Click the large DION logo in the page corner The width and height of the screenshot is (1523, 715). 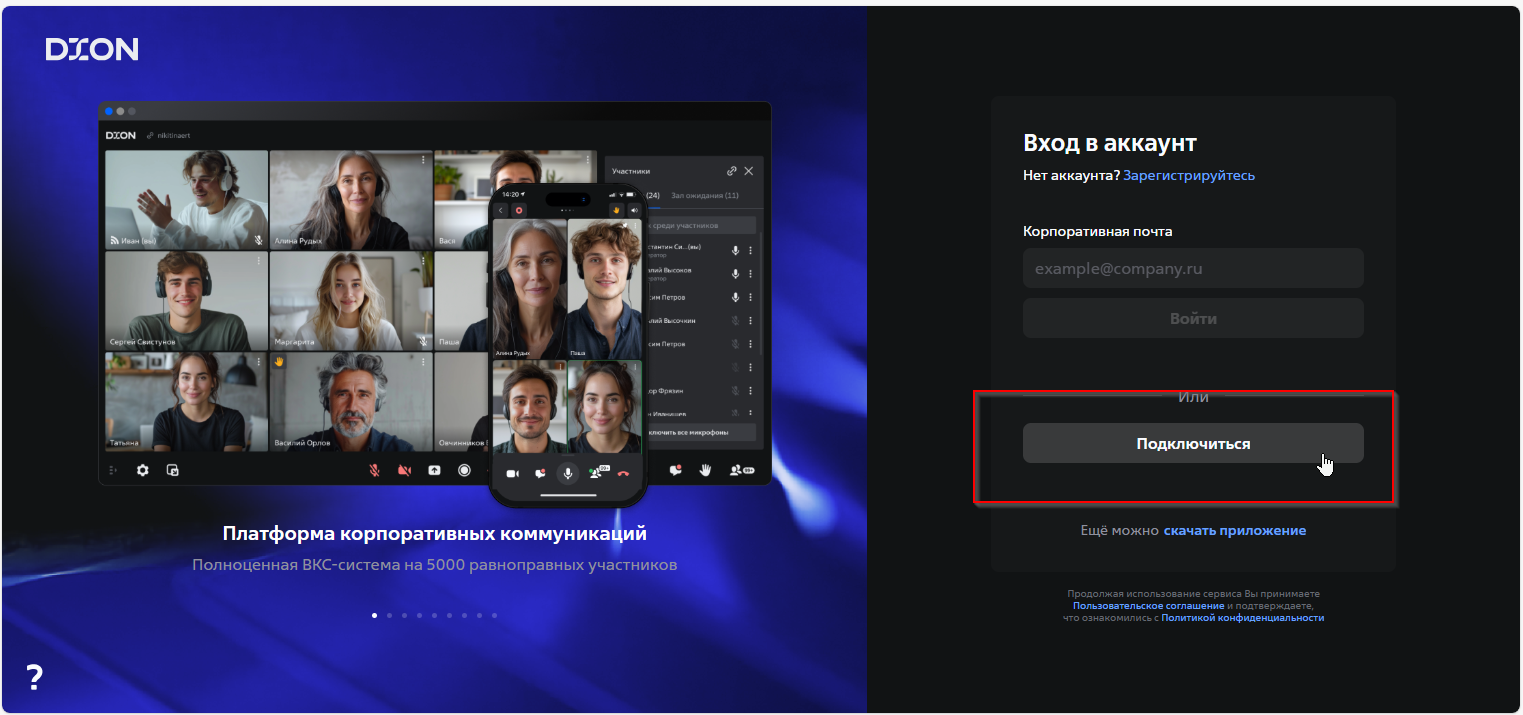tap(92, 49)
